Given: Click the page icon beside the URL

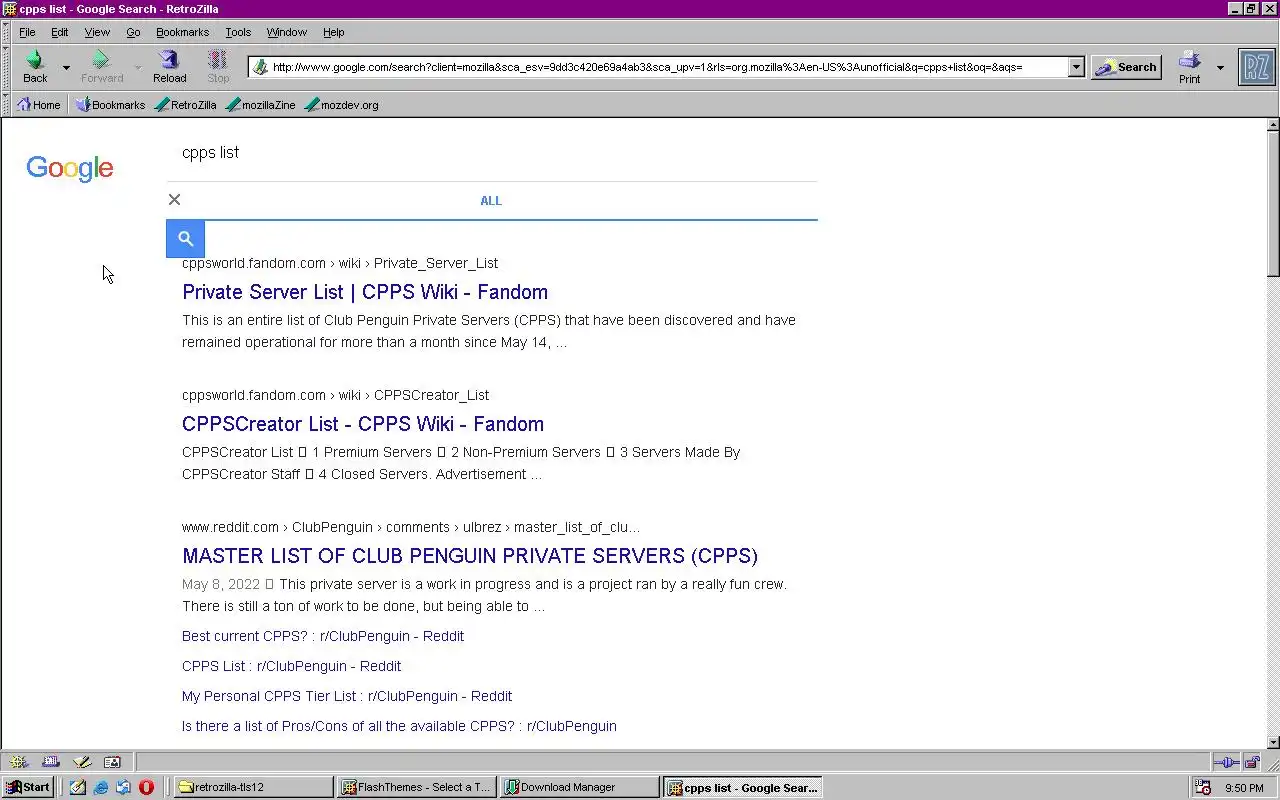Looking at the screenshot, I should pyautogui.click(x=260, y=67).
